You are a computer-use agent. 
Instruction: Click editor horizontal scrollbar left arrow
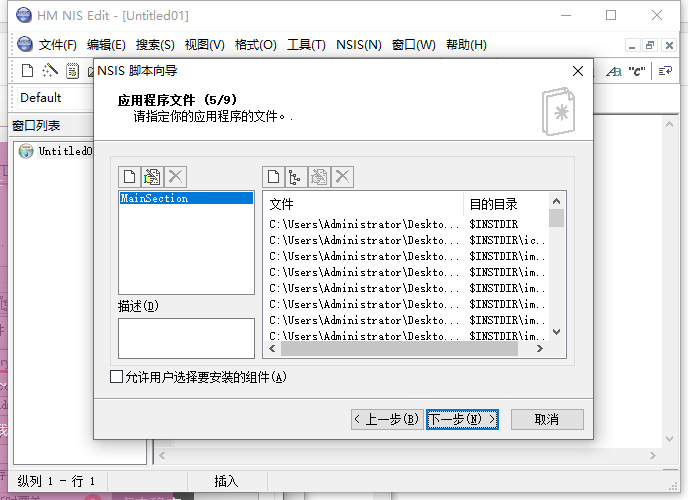click(162, 455)
